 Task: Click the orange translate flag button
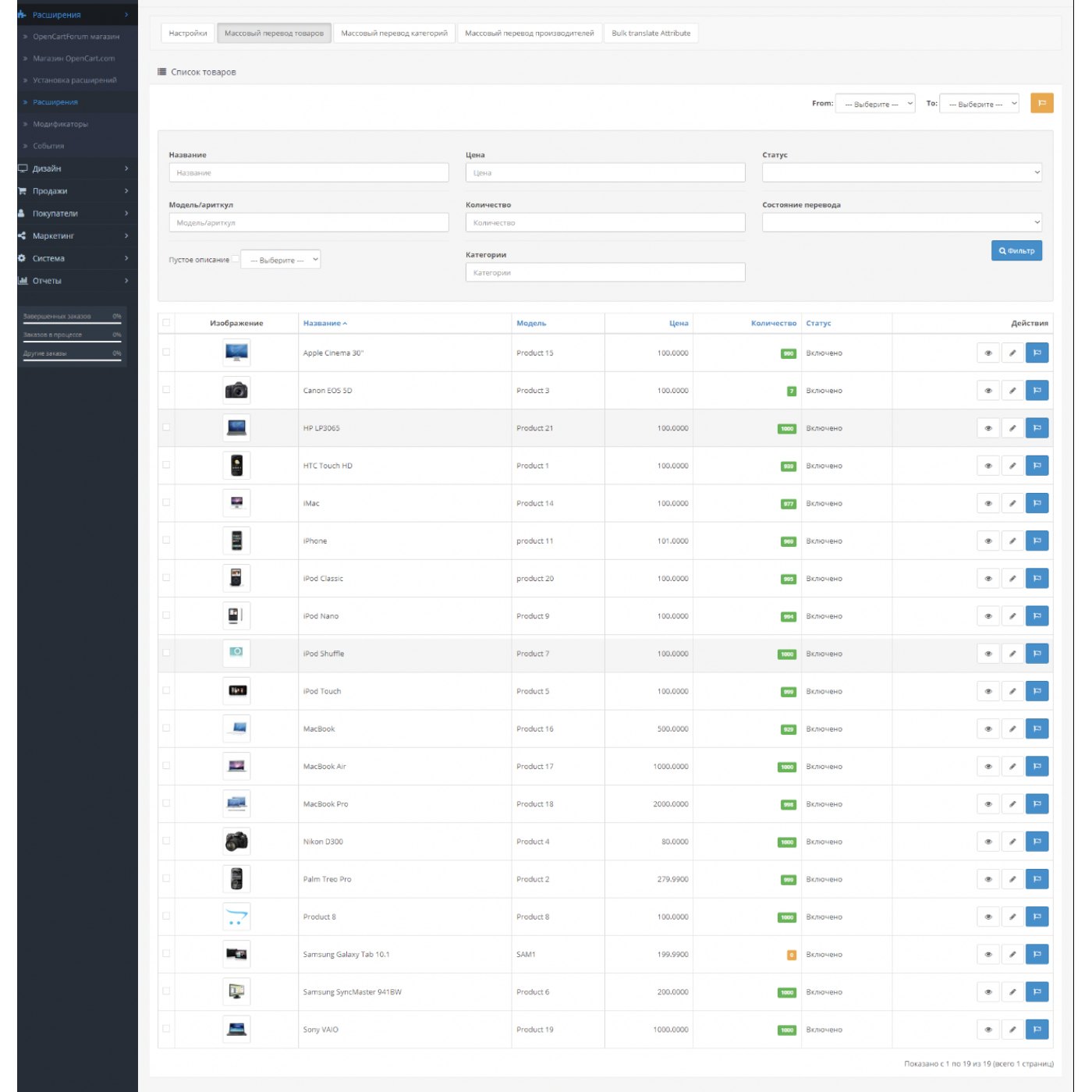click(1041, 103)
